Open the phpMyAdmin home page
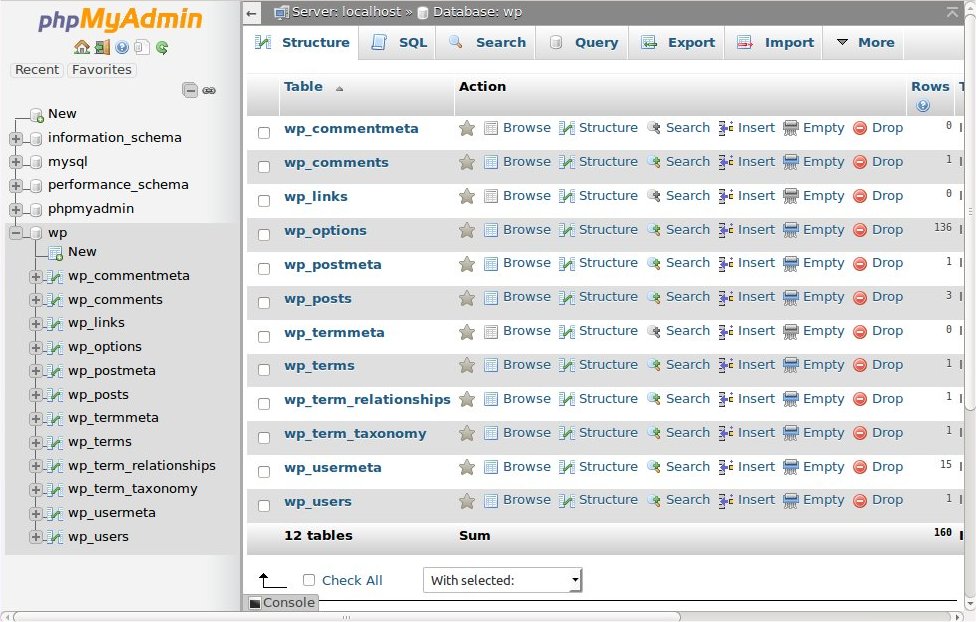The width and height of the screenshot is (976, 622). tap(84, 47)
